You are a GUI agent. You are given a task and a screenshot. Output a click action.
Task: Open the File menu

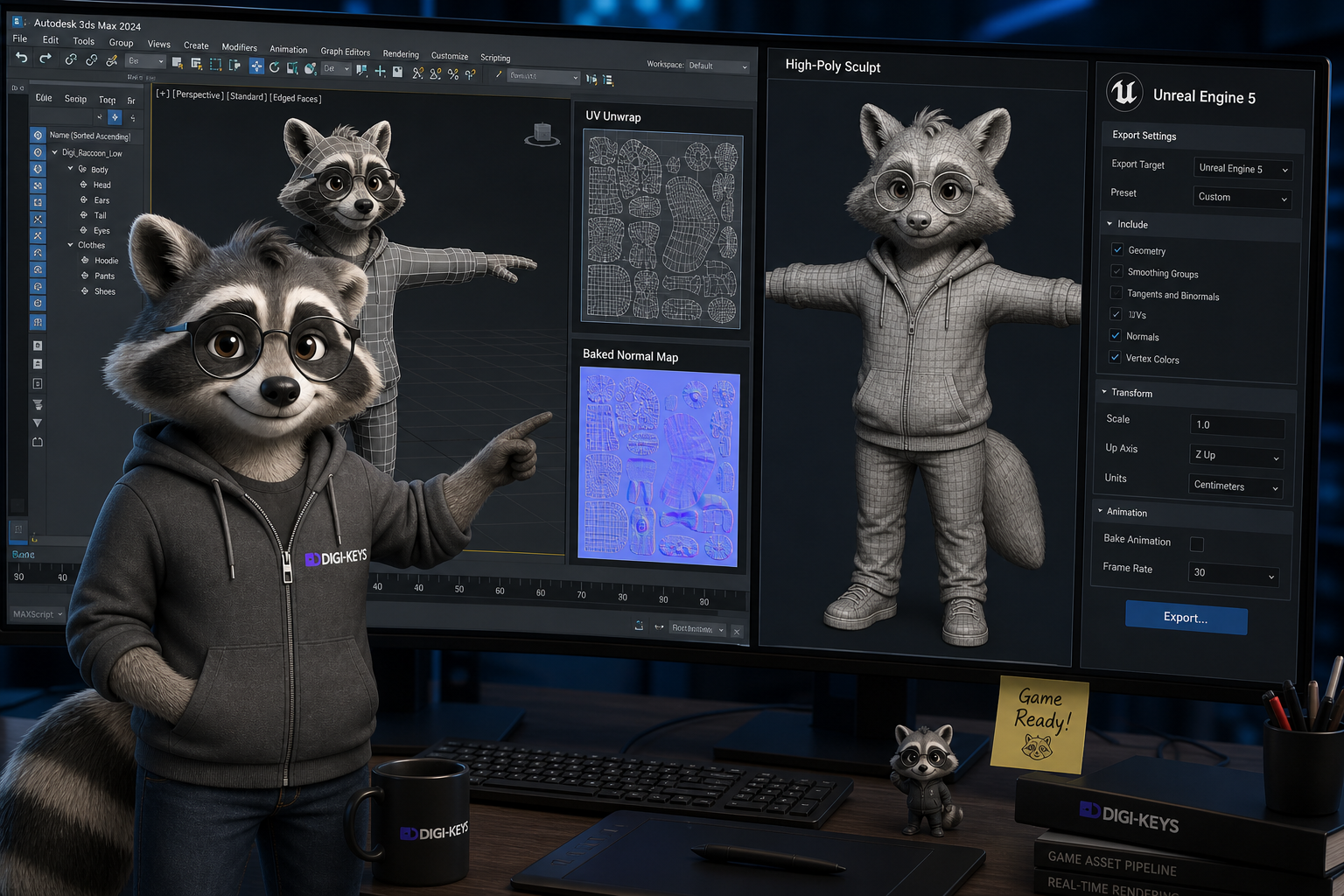pos(20,38)
